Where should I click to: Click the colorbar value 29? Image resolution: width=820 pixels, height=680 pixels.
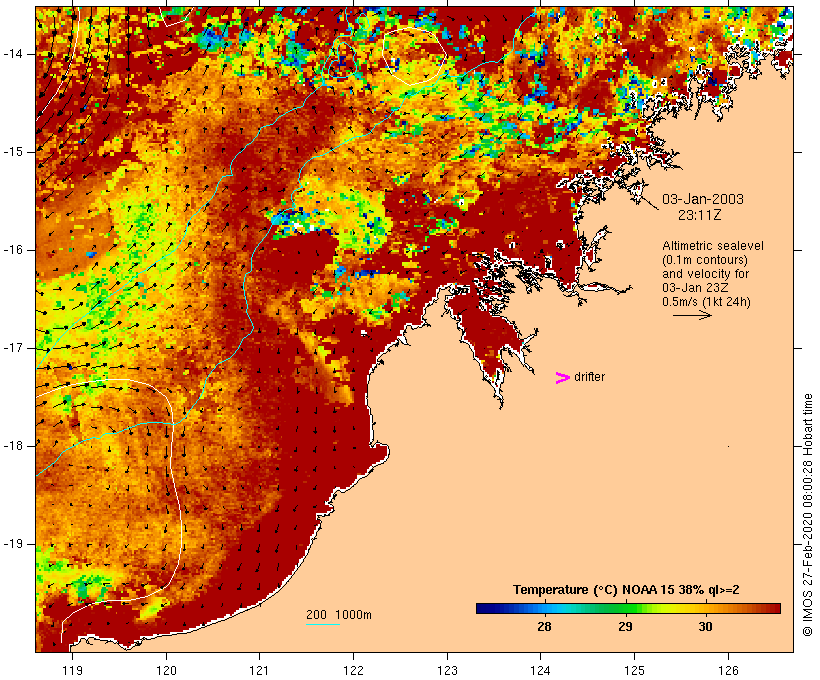(x=625, y=626)
